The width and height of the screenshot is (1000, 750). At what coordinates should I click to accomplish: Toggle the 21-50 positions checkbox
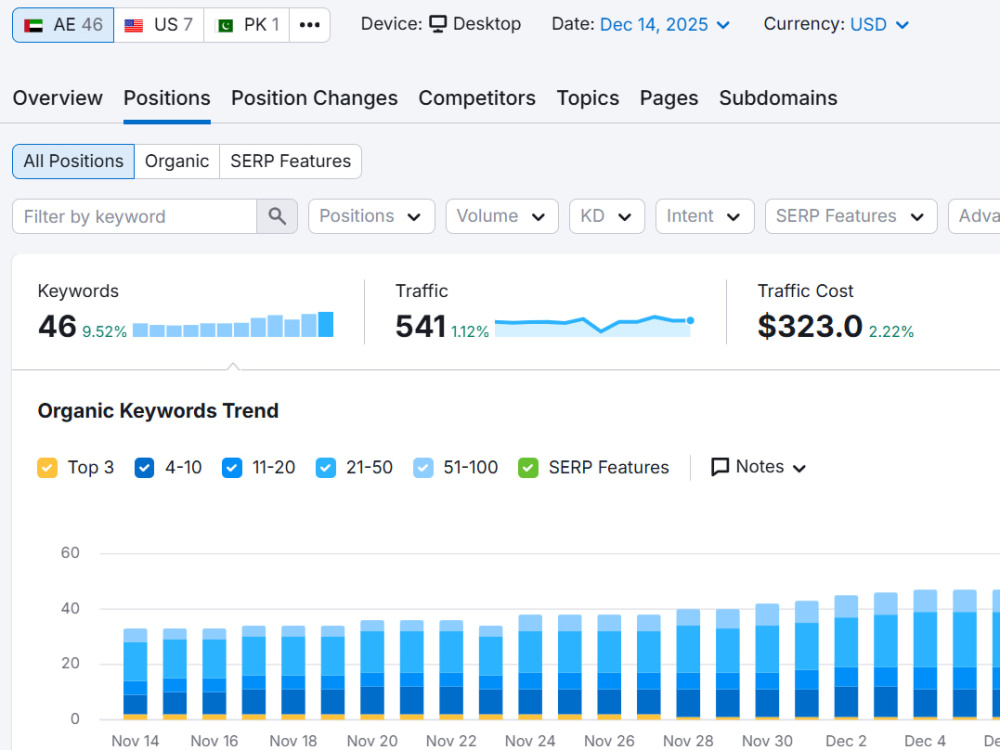point(325,467)
